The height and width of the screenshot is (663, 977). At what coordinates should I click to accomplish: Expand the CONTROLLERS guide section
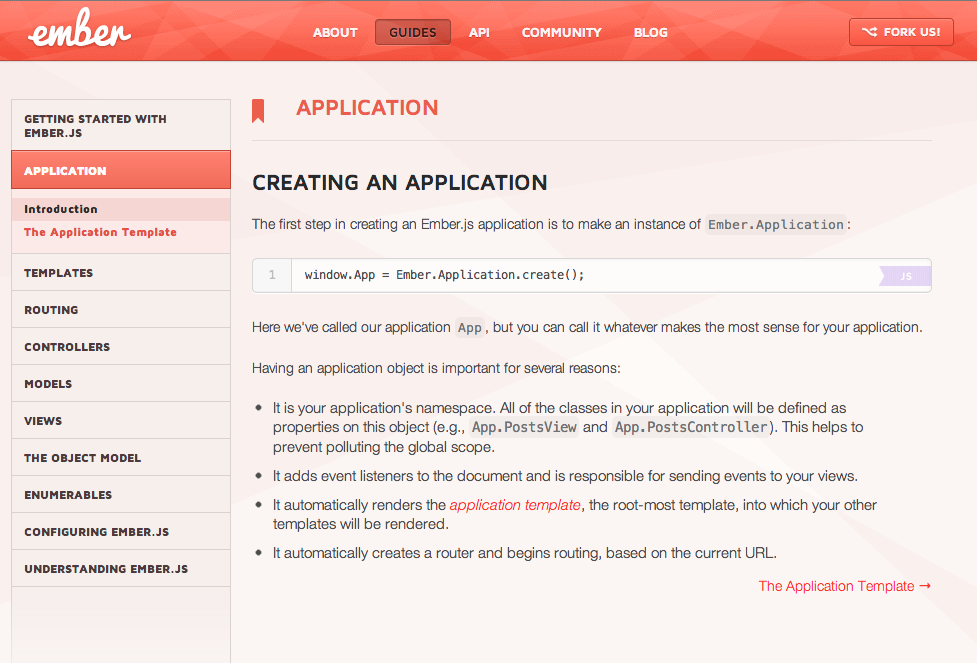point(65,346)
